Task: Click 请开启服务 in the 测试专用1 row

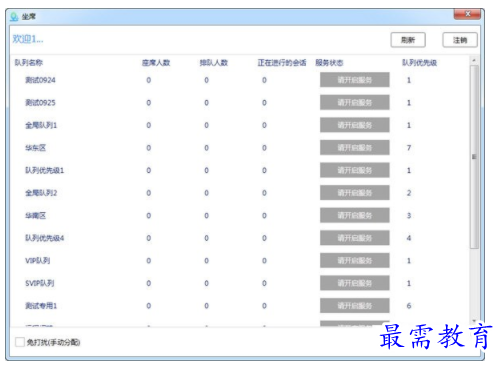Action: pos(355,306)
